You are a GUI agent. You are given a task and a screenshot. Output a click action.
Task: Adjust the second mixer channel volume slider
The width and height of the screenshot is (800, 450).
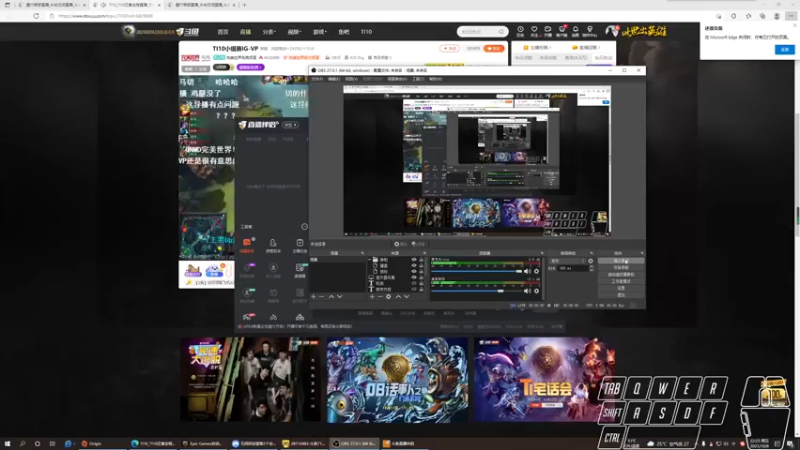tap(501, 291)
